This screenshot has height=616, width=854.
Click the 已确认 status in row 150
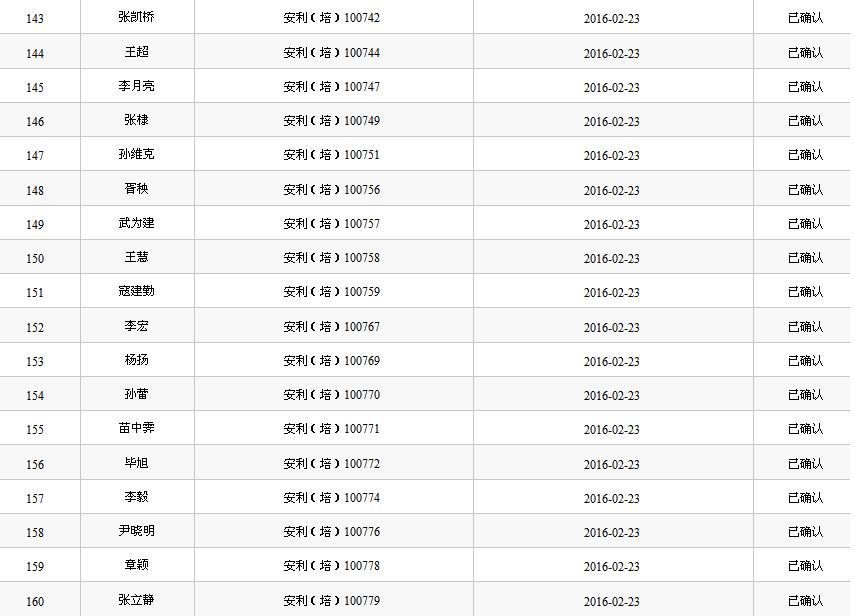click(805, 258)
